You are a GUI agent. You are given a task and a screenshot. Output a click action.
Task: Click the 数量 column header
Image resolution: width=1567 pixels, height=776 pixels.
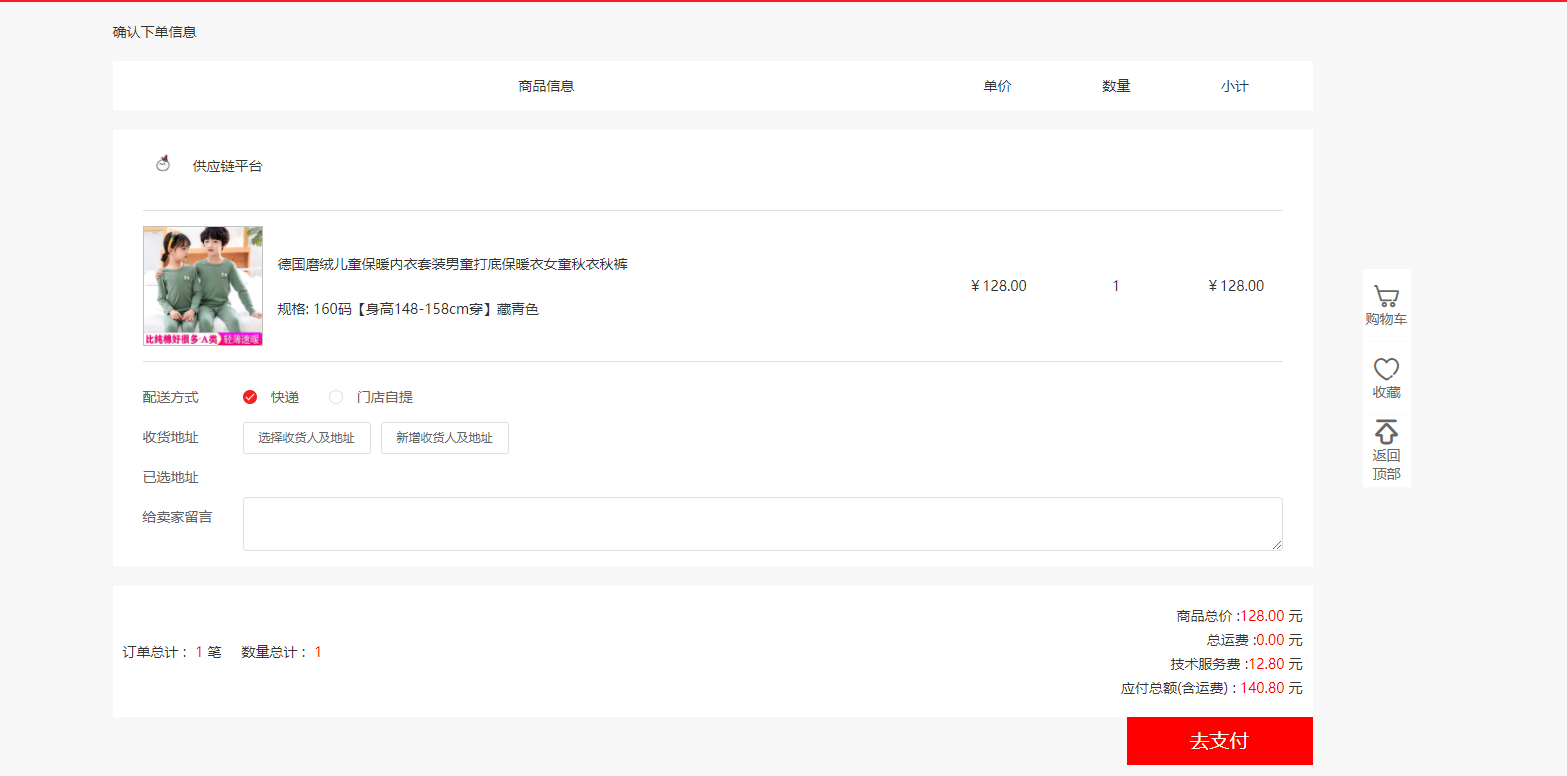1116,86
